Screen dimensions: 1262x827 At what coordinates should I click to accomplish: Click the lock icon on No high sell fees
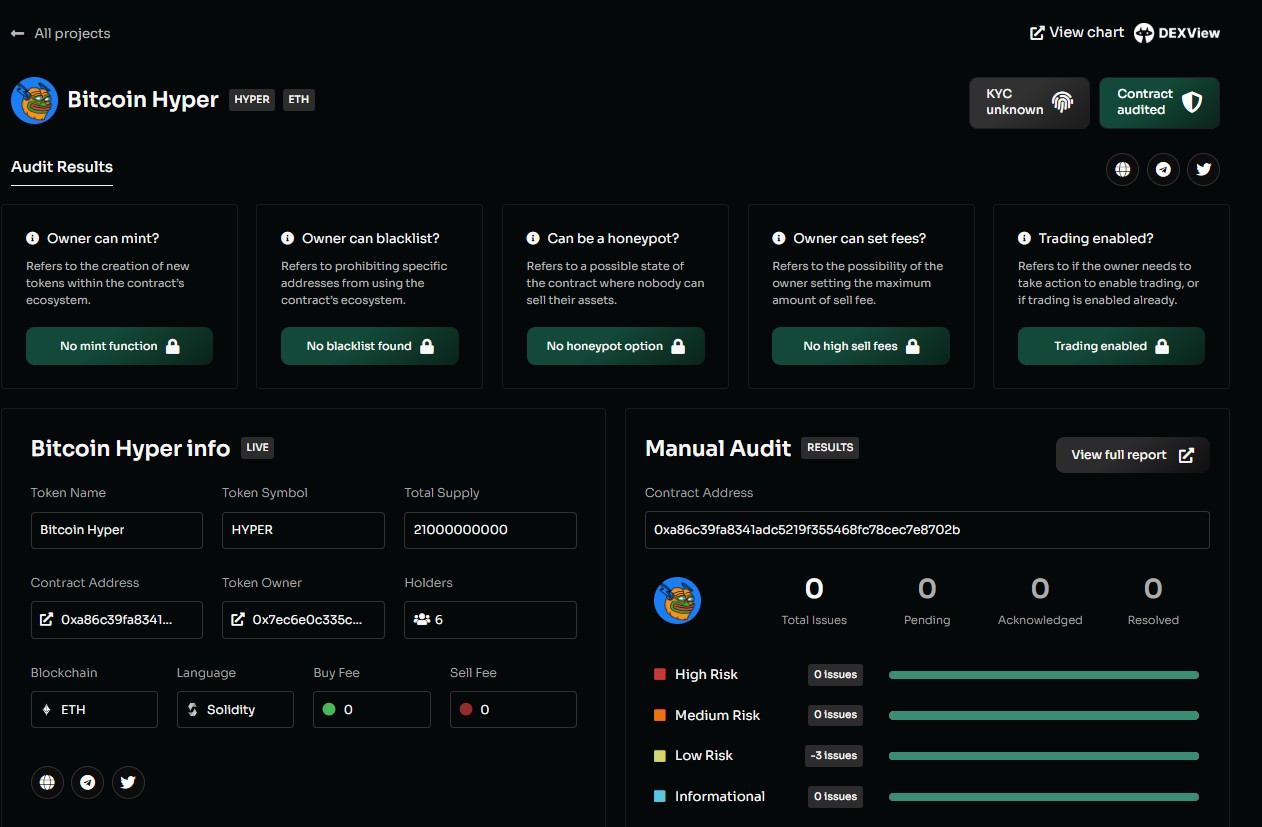click(912, 346)
